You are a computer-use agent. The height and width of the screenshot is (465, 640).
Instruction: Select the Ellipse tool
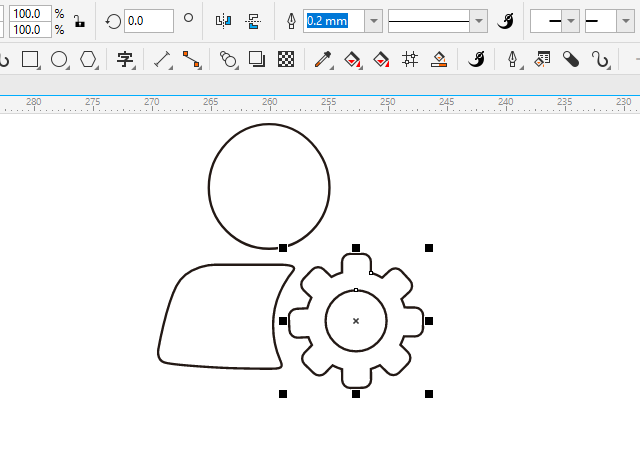coord(59,60)
